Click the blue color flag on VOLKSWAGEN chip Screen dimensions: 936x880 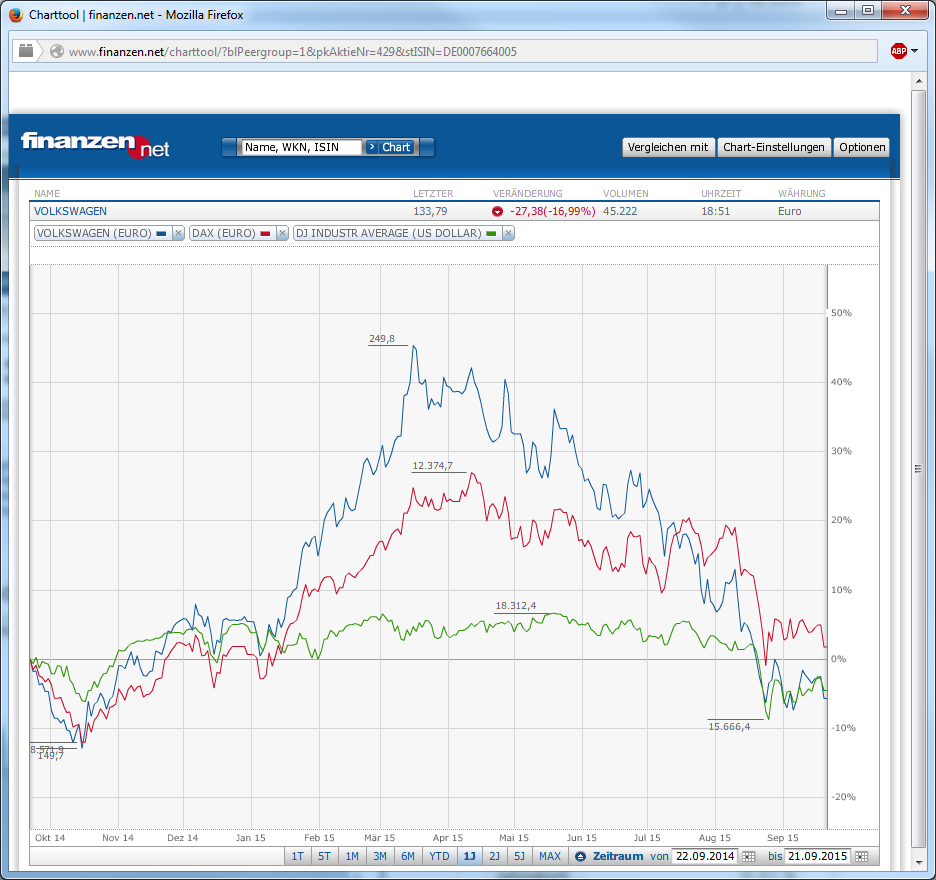point(159,233)
